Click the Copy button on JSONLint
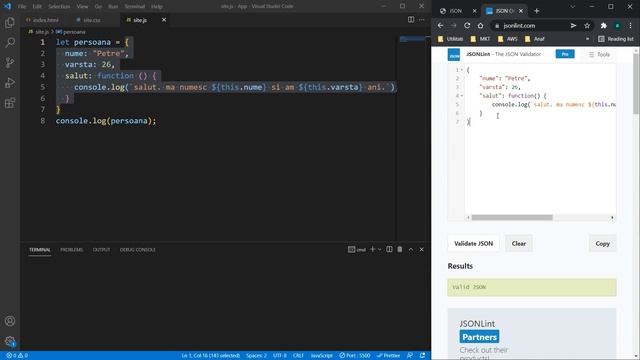This screenshot has width=640, height=360. pos(602,243)
